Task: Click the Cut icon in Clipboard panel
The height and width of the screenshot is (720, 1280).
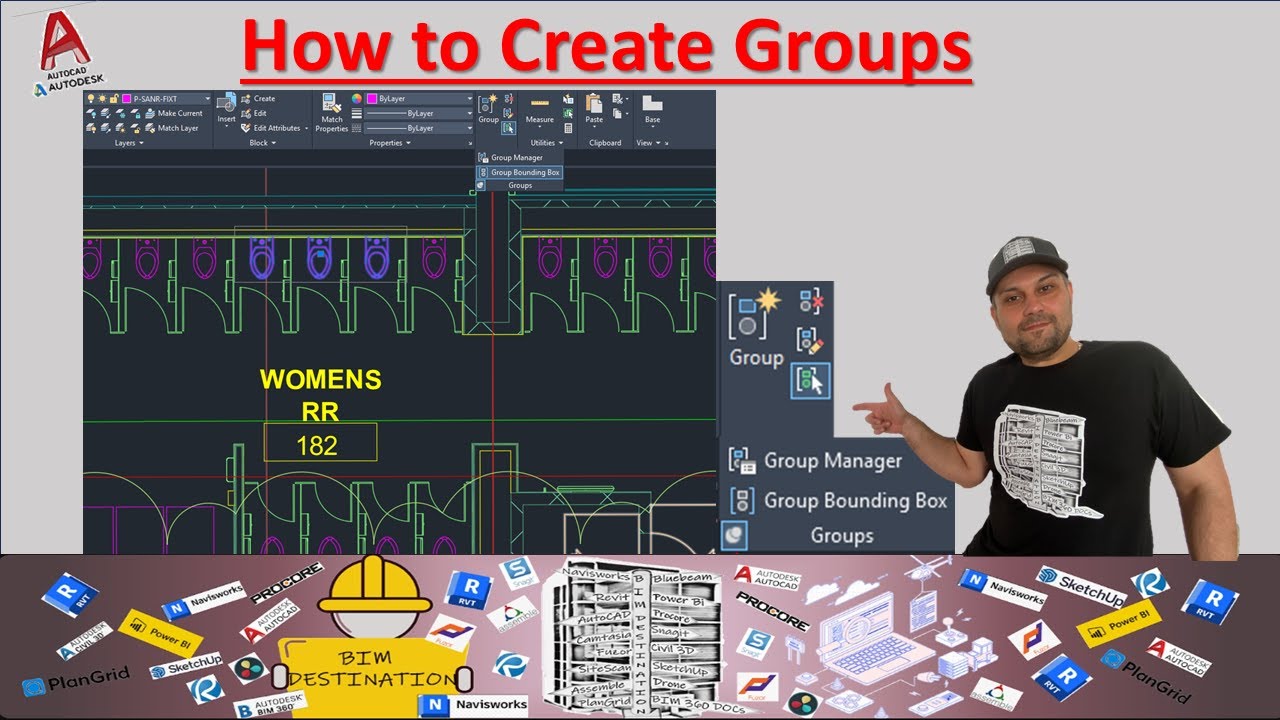Action: [x=617, y=99]
